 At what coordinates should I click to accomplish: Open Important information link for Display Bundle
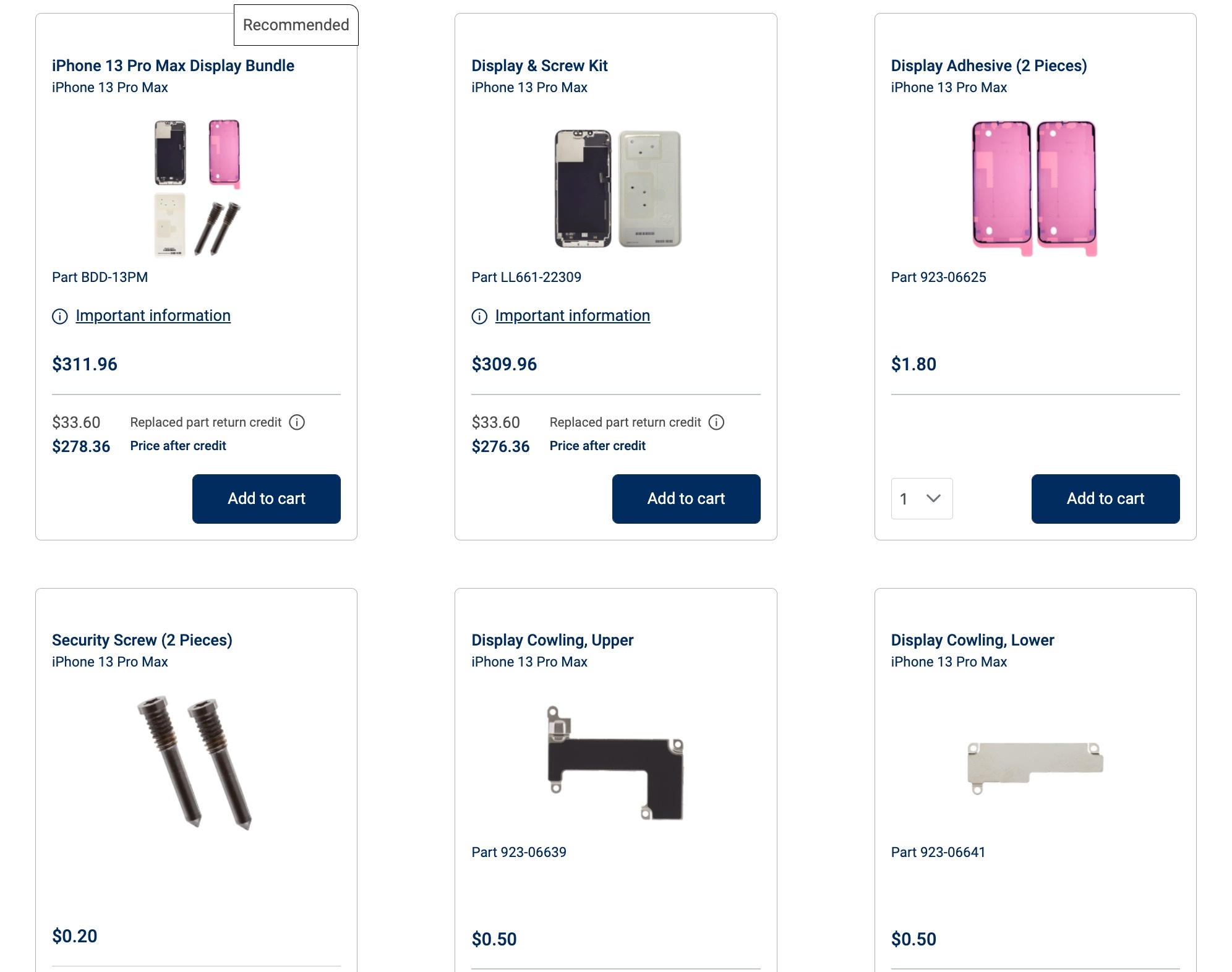pos(153,315)
